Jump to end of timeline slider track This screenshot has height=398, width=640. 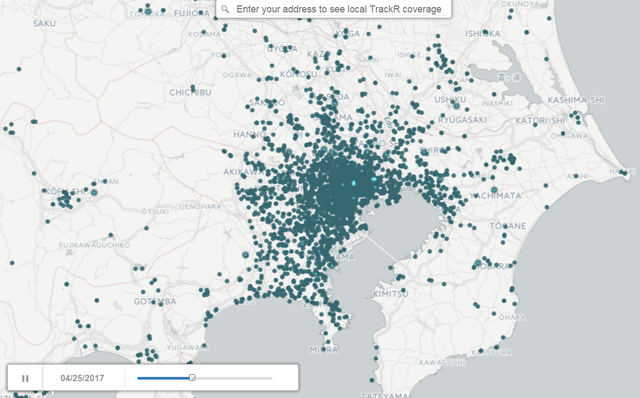tap(271, 378)
